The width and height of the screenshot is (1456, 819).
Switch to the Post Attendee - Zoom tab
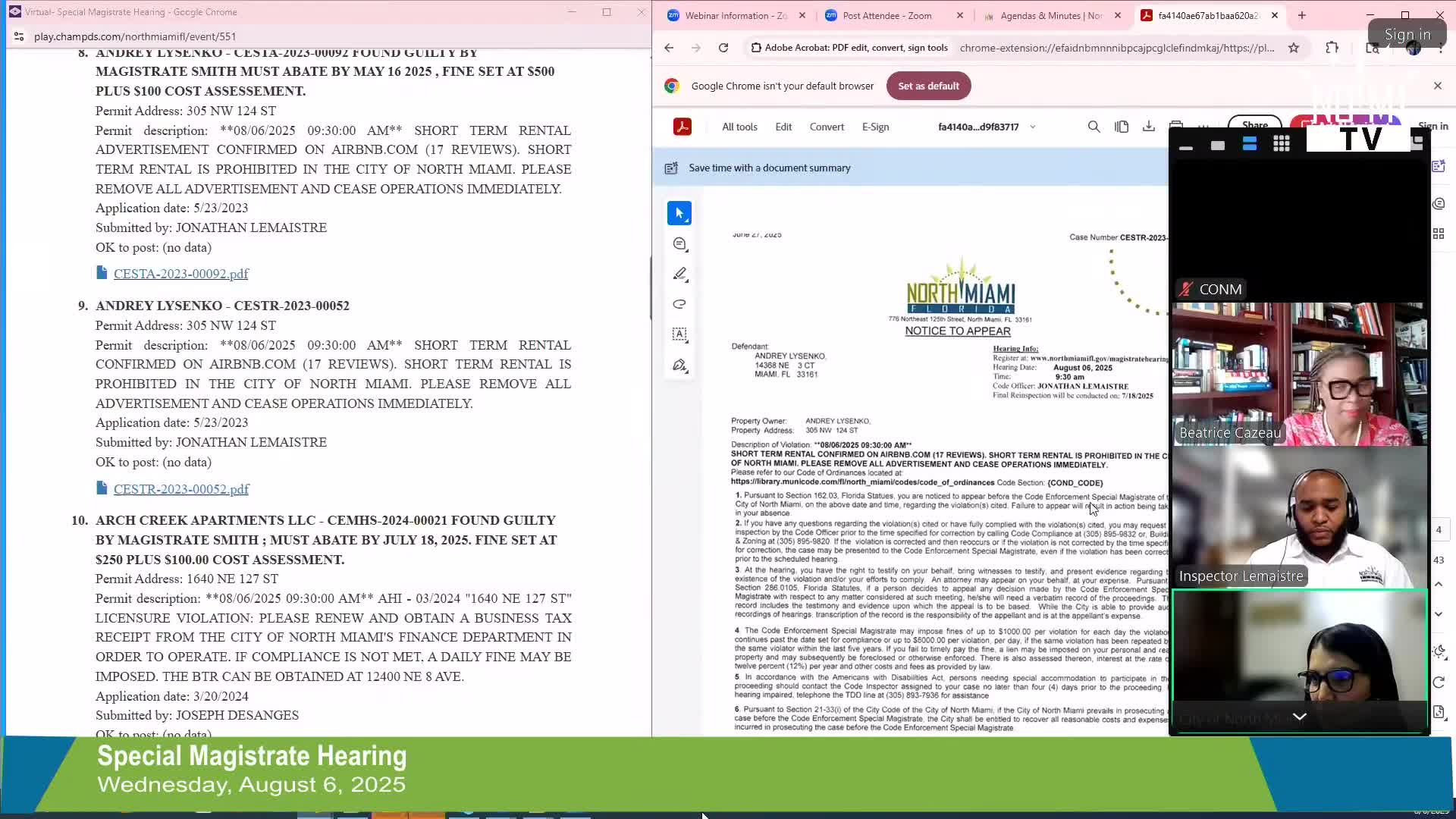coord(886,15)
